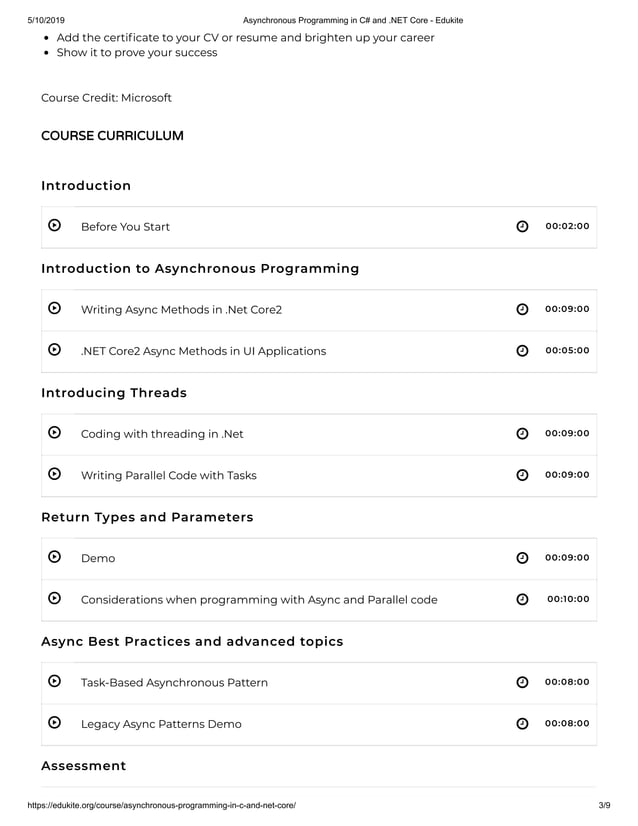Click the Assessment section heading
This screenshot has height=826, width=638.
coord(84,766)
